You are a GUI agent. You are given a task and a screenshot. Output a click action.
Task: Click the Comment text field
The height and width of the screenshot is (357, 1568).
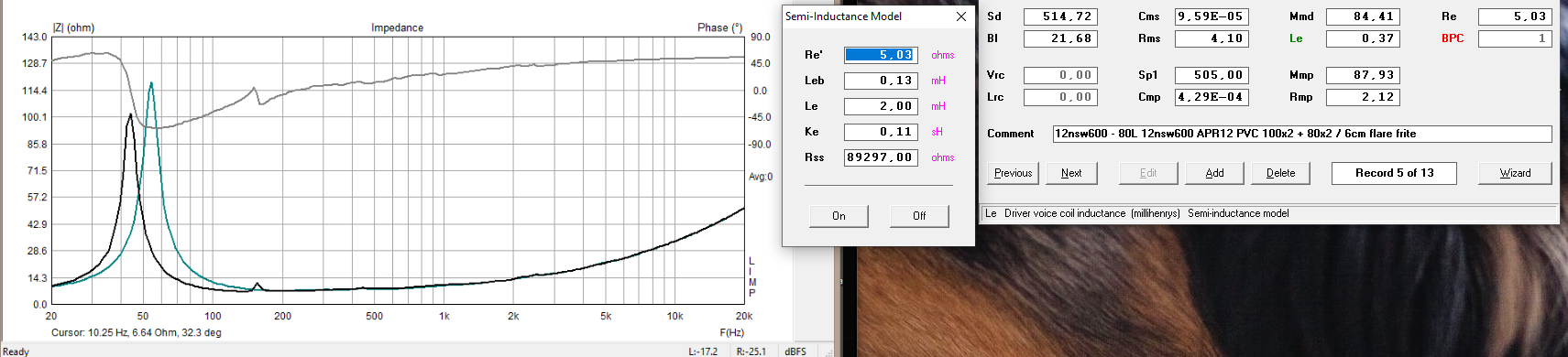click(x=1302, y=134)
